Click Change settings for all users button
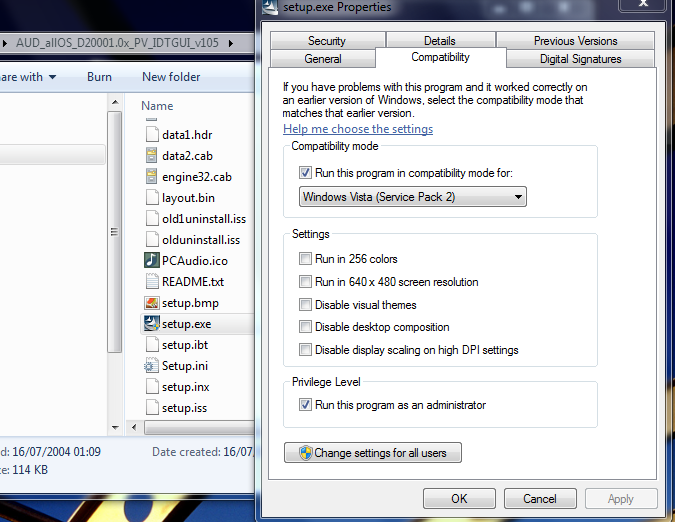This screenshot has height=522, width=675. [373, 453]
